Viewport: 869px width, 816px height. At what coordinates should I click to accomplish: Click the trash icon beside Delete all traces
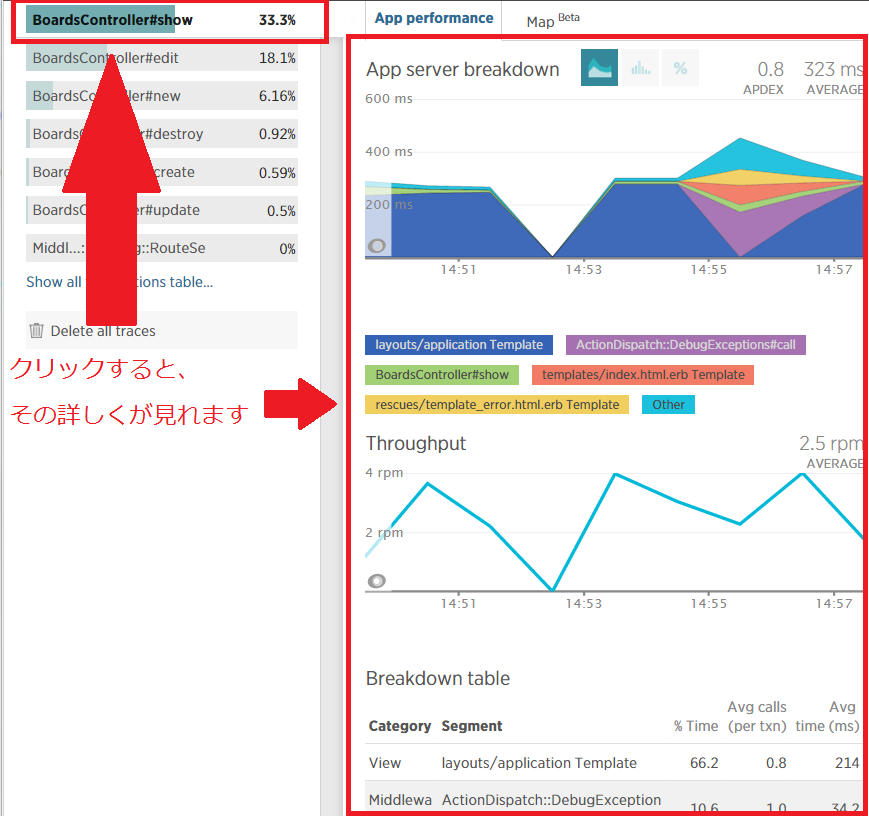click(x=37, y=331)
